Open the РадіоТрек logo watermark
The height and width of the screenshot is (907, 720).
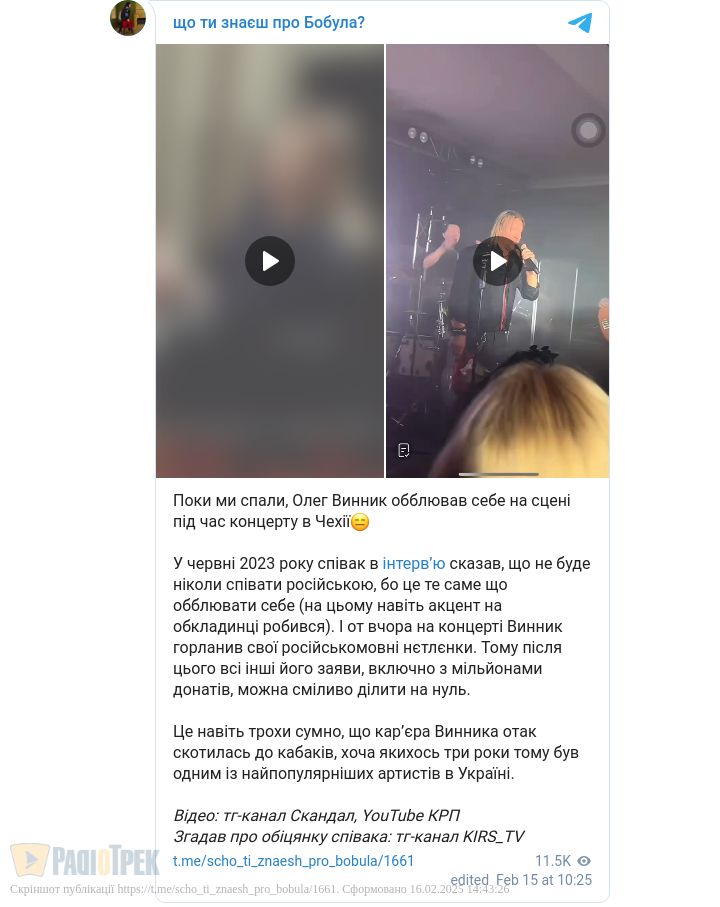tap(84, 860)
